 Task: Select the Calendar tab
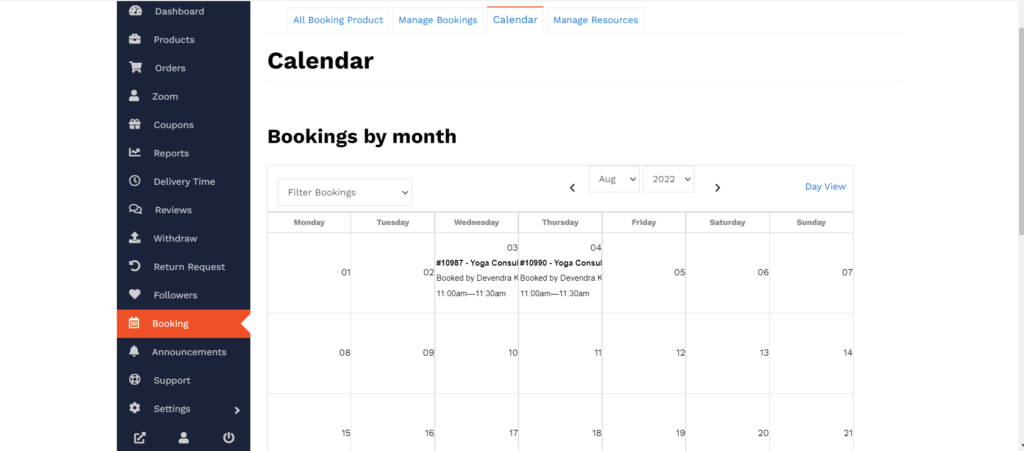[515, 20]
